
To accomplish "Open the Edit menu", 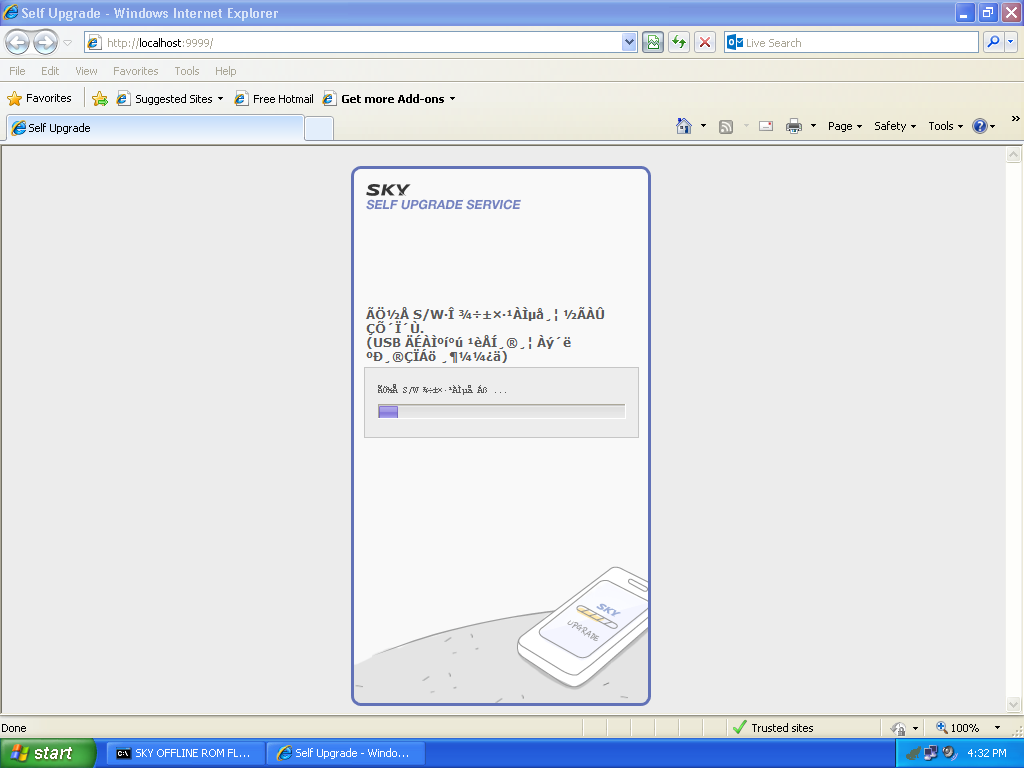I will (x=50, y=71).
